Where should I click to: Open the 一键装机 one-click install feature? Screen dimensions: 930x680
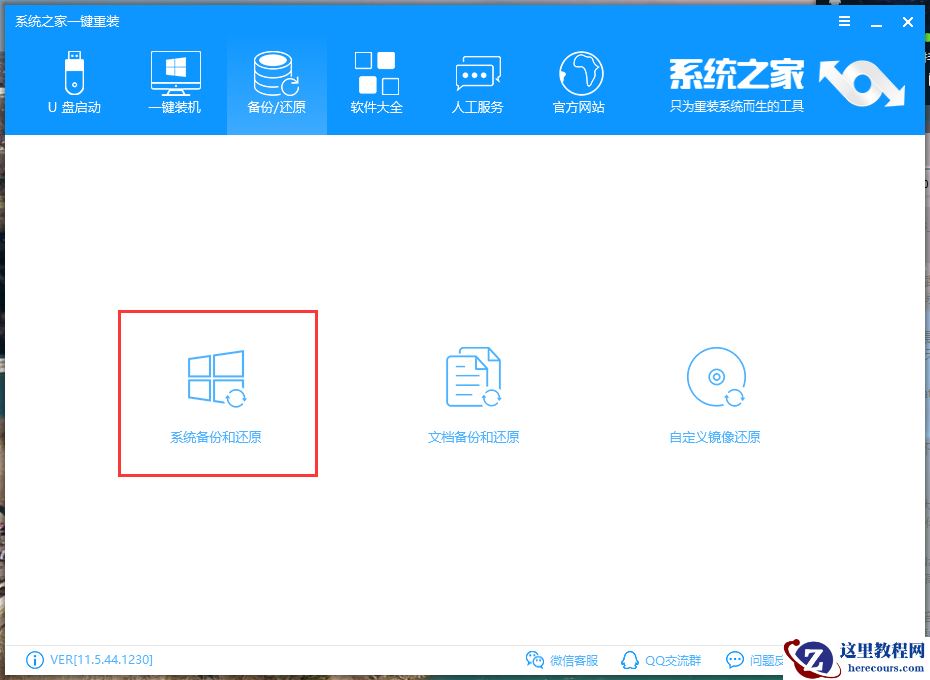click(x=175, y=80)
